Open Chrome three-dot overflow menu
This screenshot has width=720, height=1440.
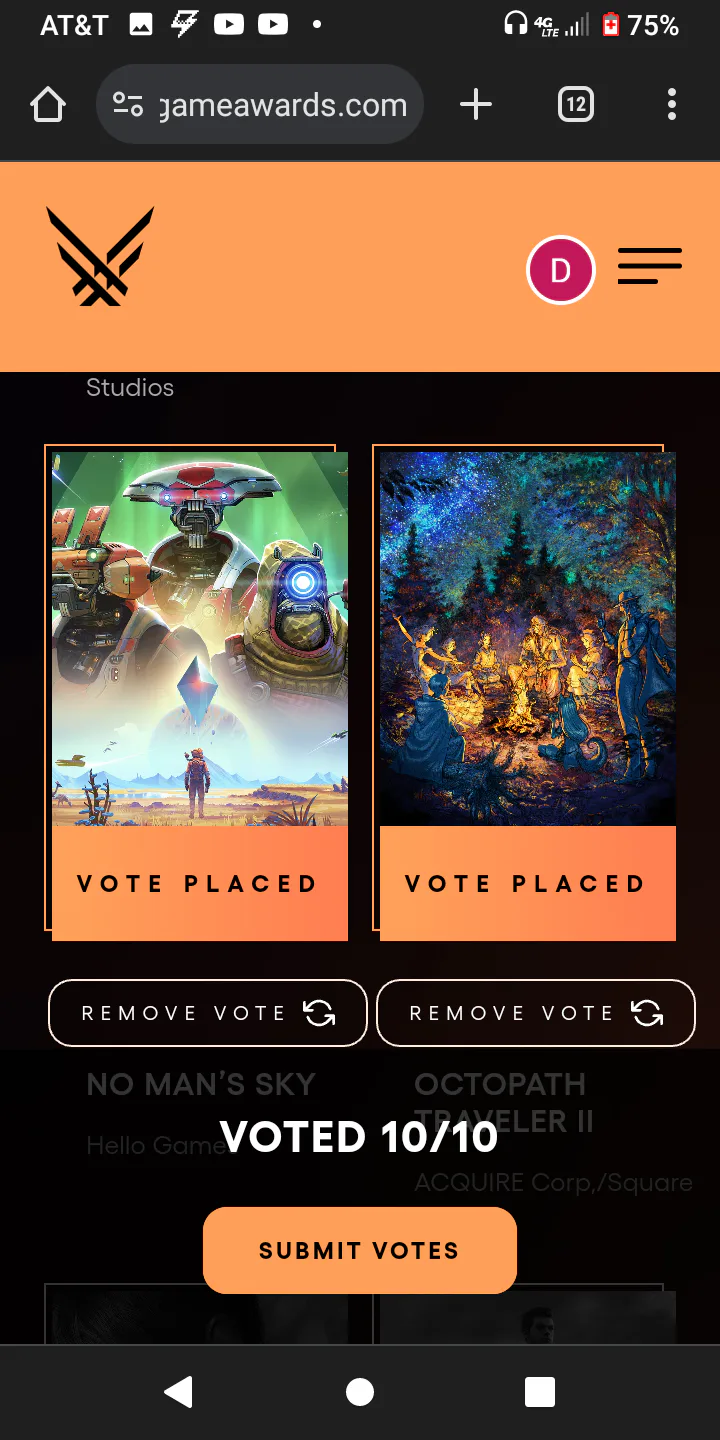(x=672, y=104)
